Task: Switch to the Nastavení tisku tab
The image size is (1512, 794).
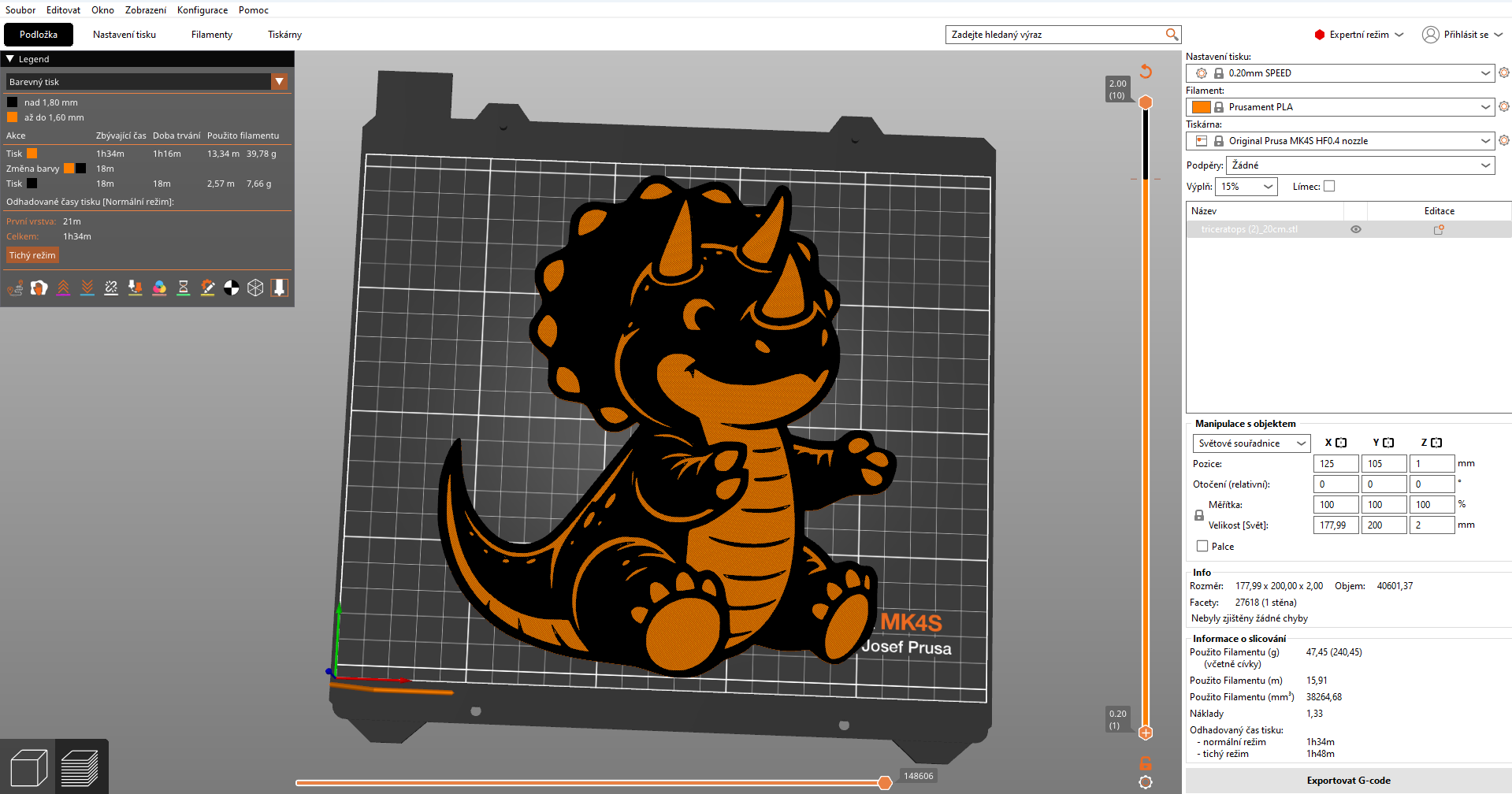Action: pyautogui.click(x=124, y=35)
